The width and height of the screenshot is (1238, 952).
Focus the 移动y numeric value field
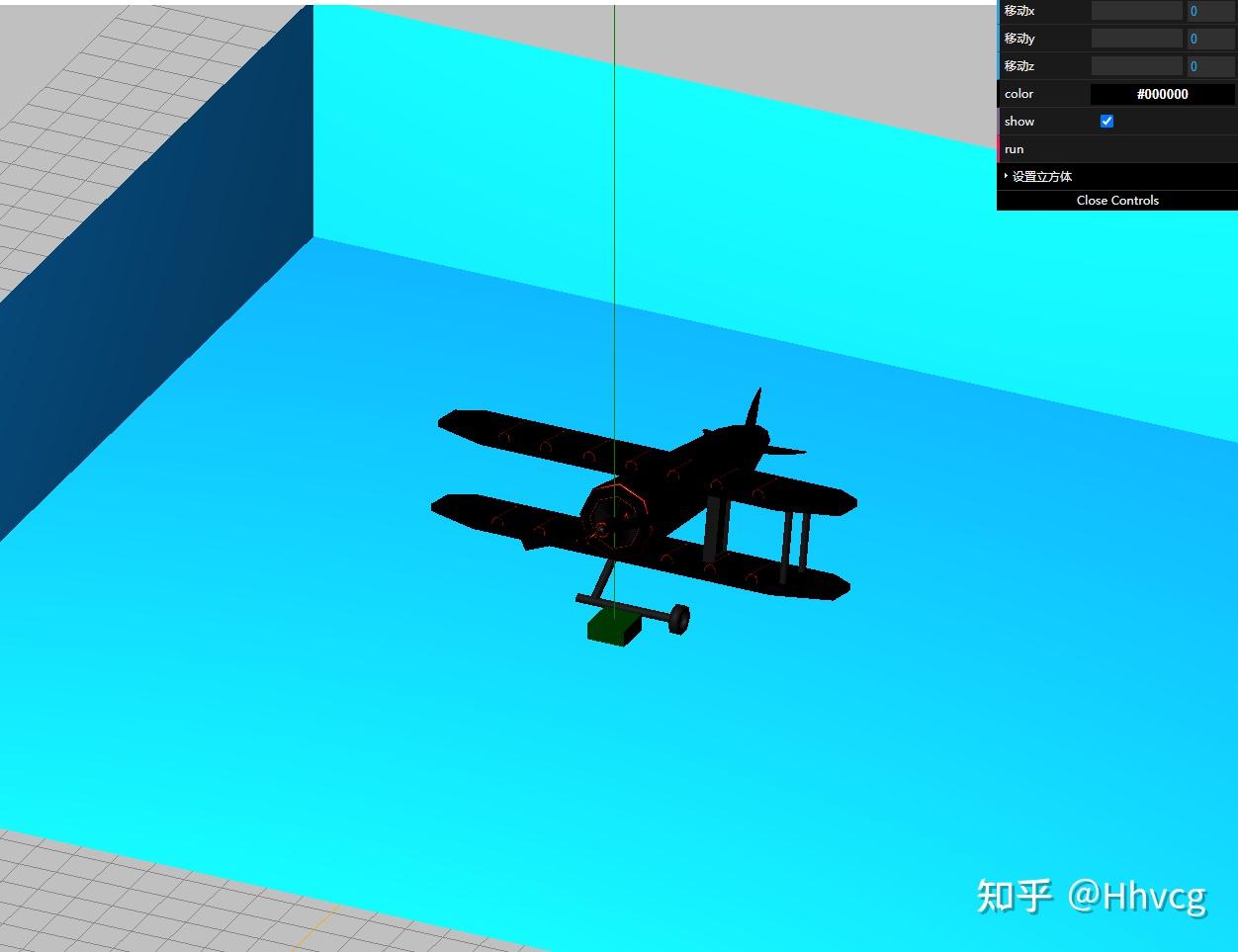click(x=1210, y=39)
